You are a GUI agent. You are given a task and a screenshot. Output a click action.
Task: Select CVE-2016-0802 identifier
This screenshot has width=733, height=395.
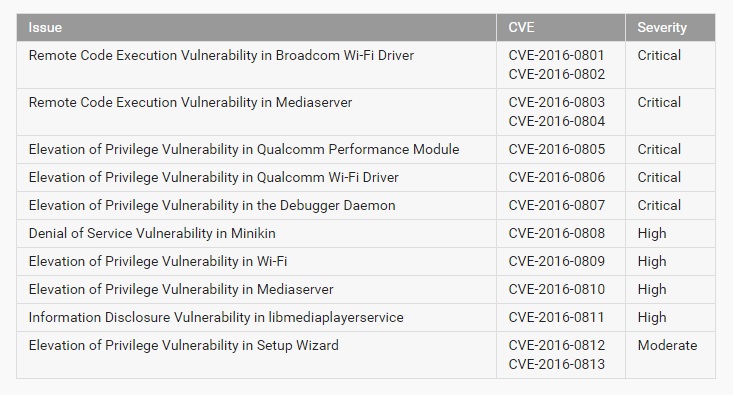tap(556, 74)
